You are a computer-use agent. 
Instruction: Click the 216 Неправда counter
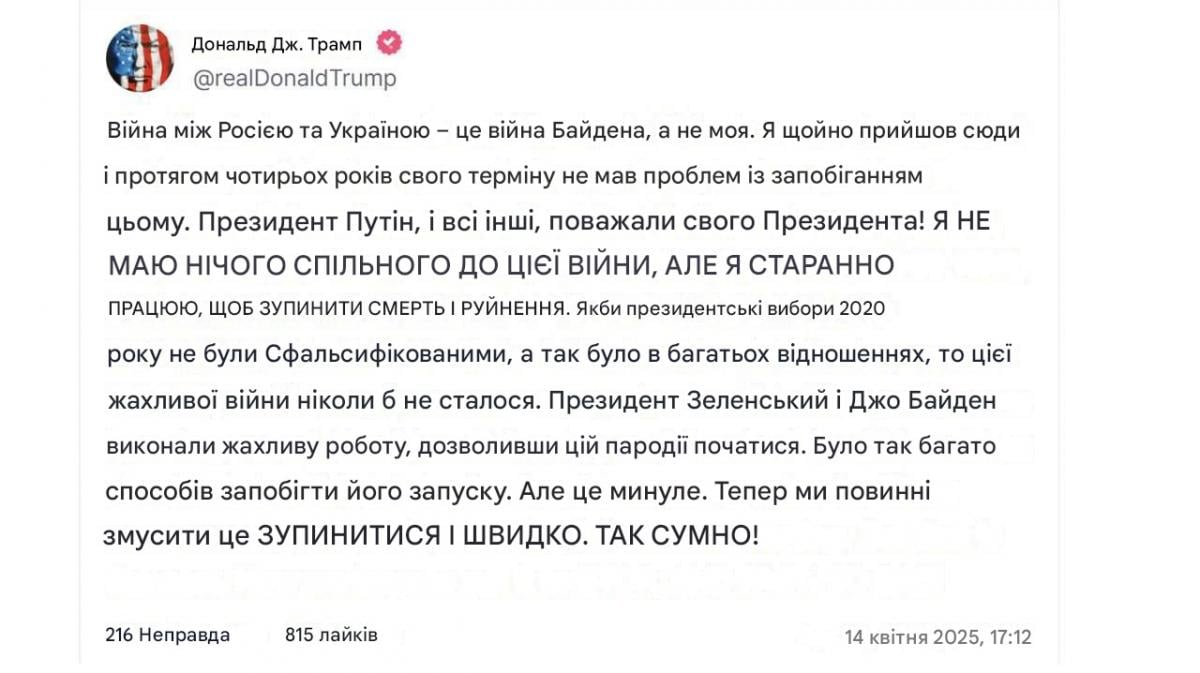(167, 635)
